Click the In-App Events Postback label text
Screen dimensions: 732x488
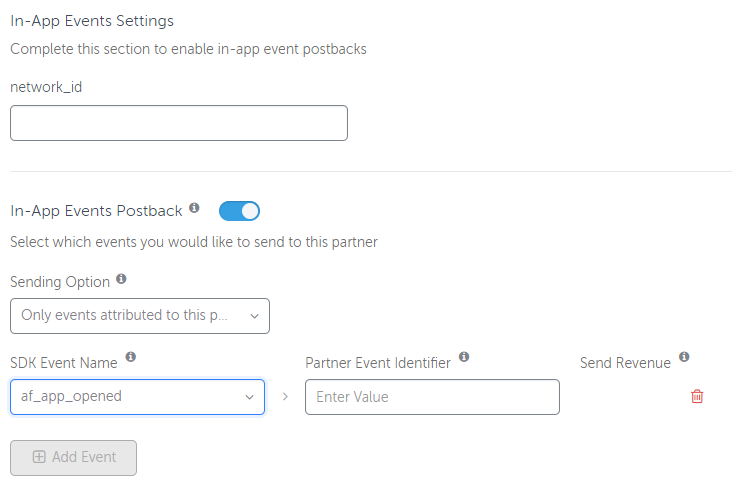click(96, 211)
